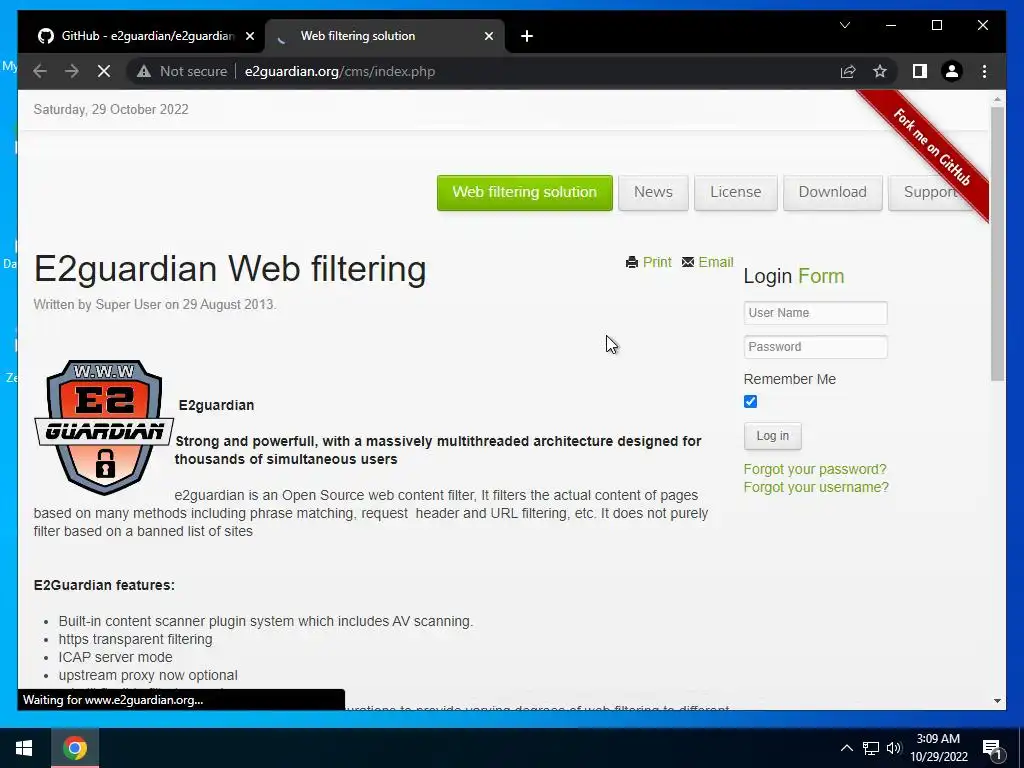Click the Login Form heading
Screen dimensions: 1024x768
coord(794,276)
